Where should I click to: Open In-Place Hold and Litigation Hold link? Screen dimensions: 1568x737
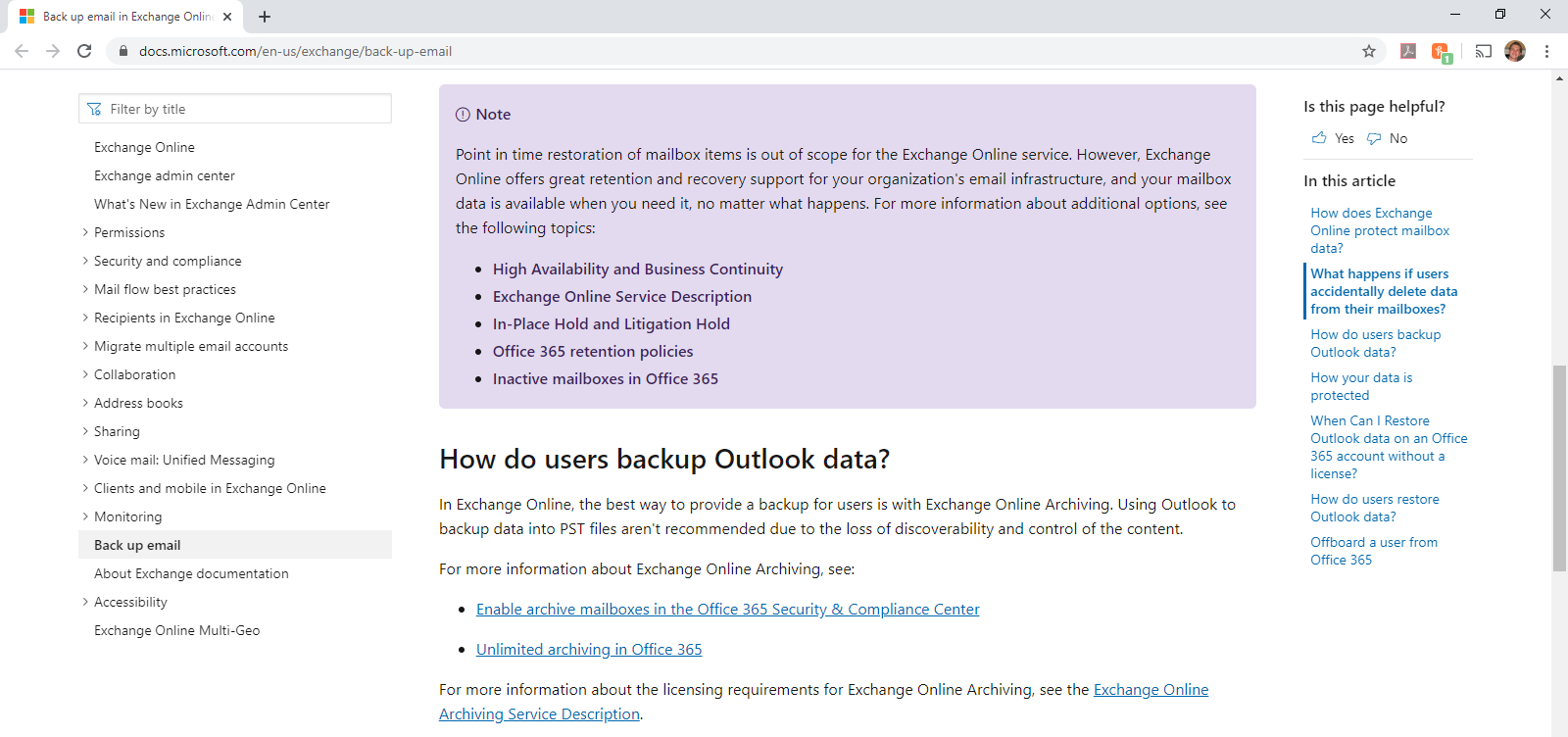pyautogui.click(x=612, y=323)
